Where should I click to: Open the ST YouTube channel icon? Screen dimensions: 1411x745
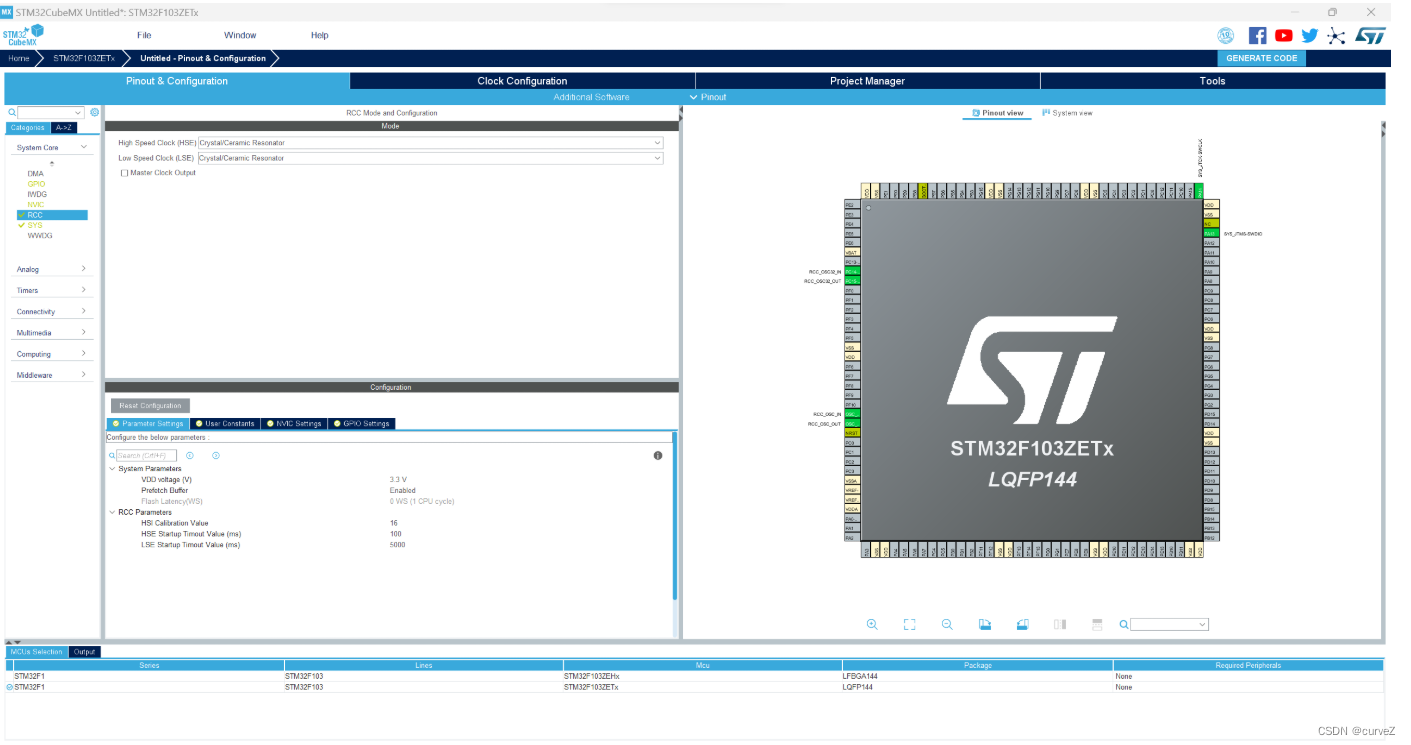point(1284,35)
